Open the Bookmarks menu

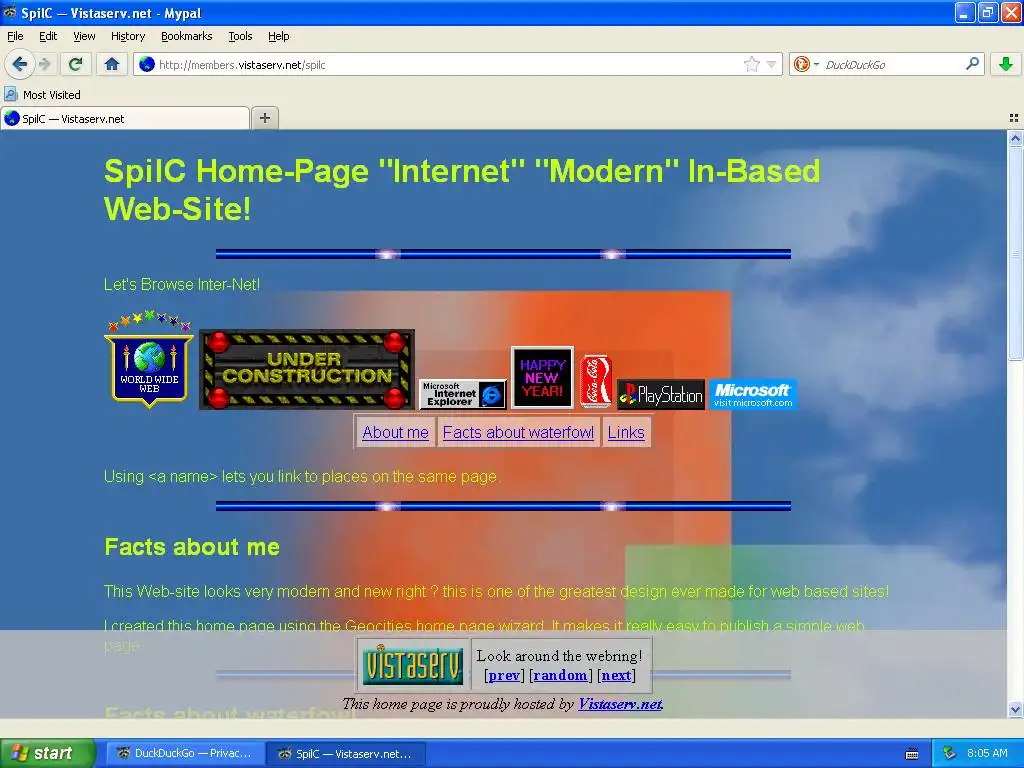point(187,36)
